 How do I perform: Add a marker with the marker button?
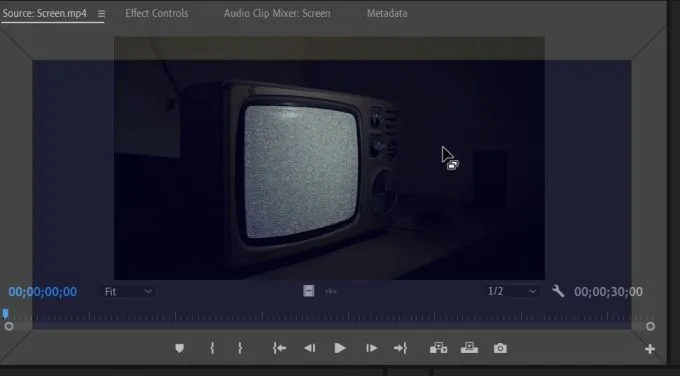click(x=179, y=348)
